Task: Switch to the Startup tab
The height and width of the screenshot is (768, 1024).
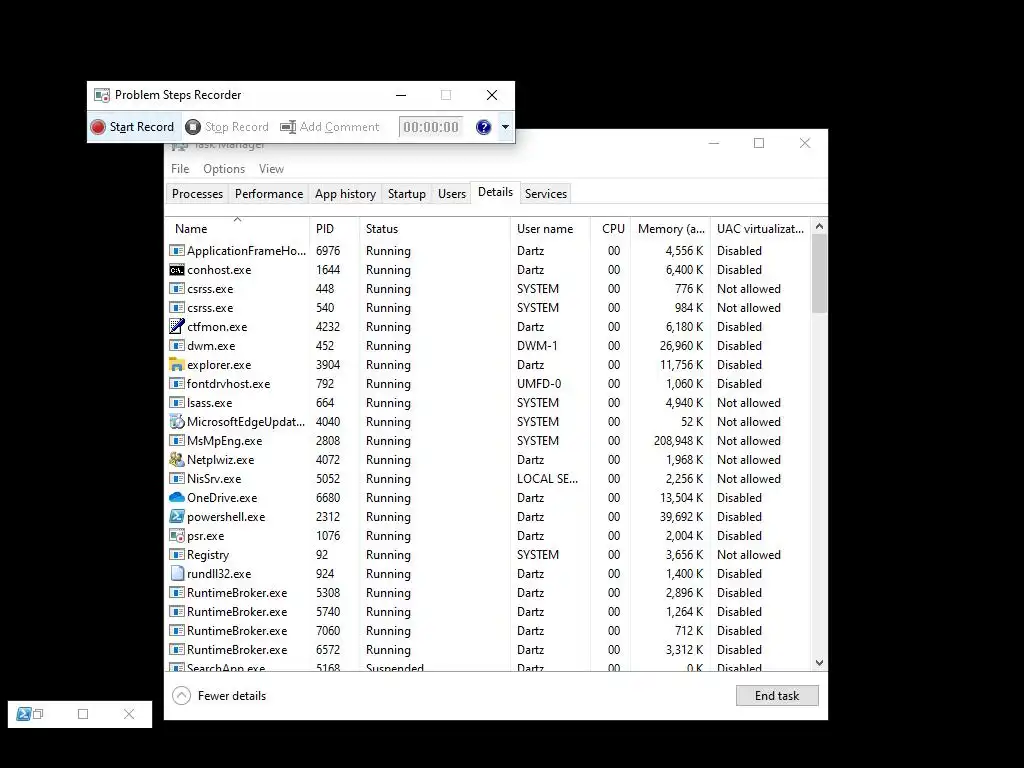Action: click(407, 194)
